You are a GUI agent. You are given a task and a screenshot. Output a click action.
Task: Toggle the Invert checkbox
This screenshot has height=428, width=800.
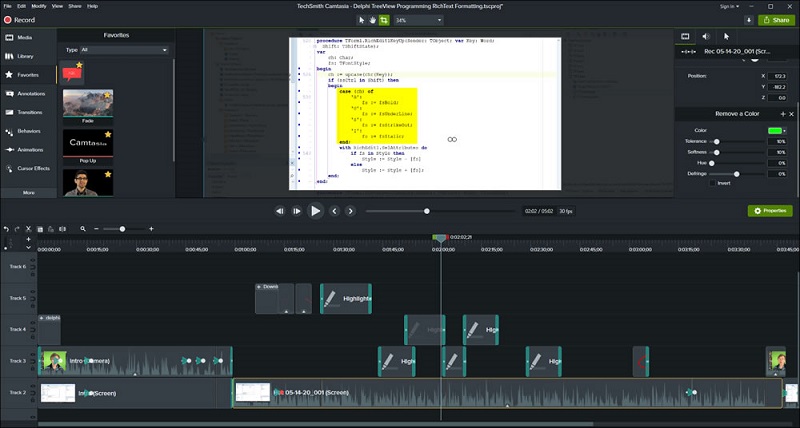(712, 183)
